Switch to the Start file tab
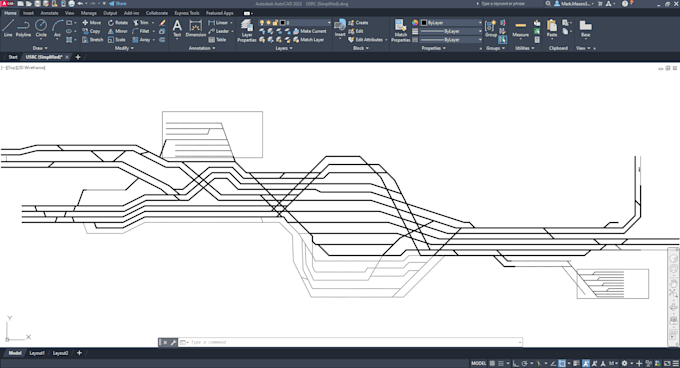 [13, 57]
